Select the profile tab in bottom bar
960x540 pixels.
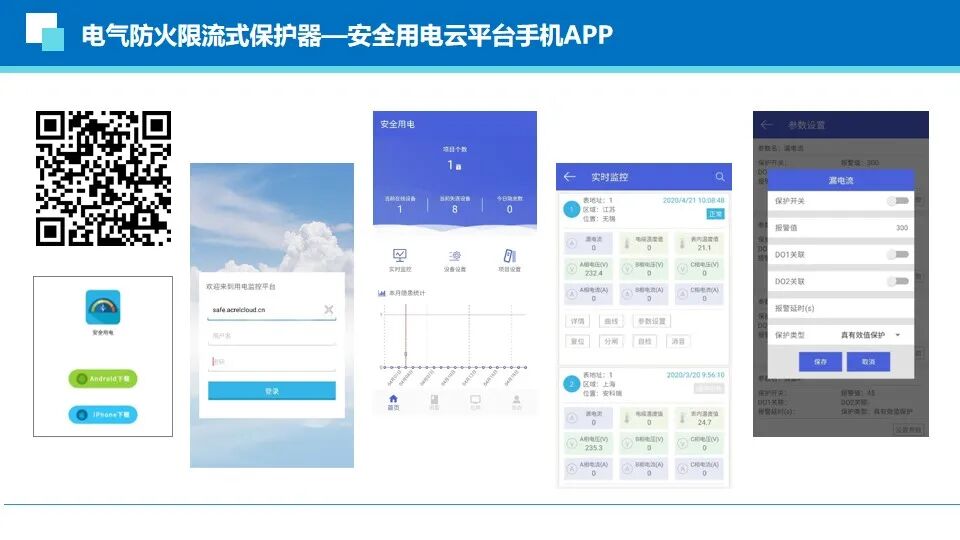[516, 402]
